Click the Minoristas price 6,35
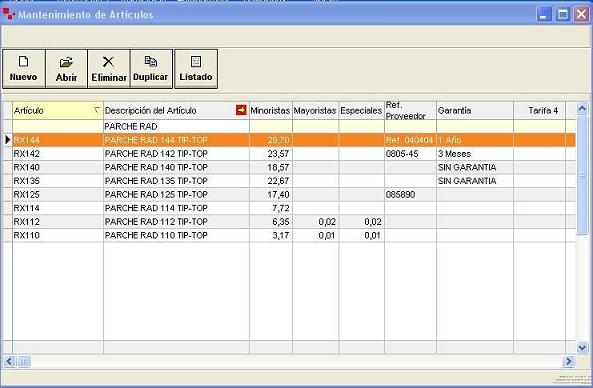 (281, 222)
